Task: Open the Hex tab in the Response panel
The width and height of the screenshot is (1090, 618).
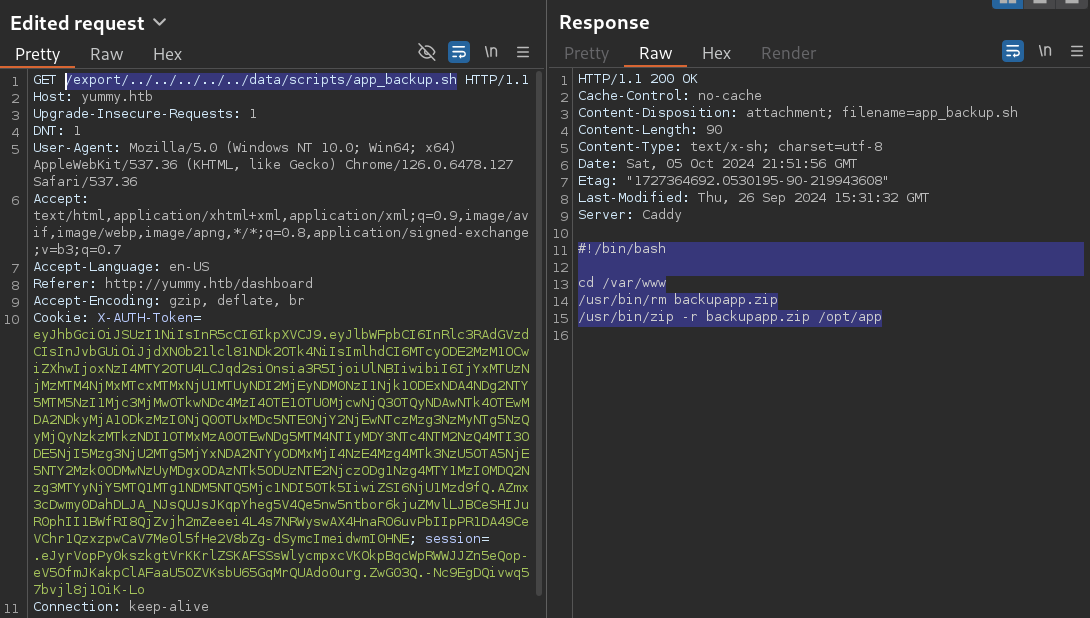Action: click(x=716, y=54)
